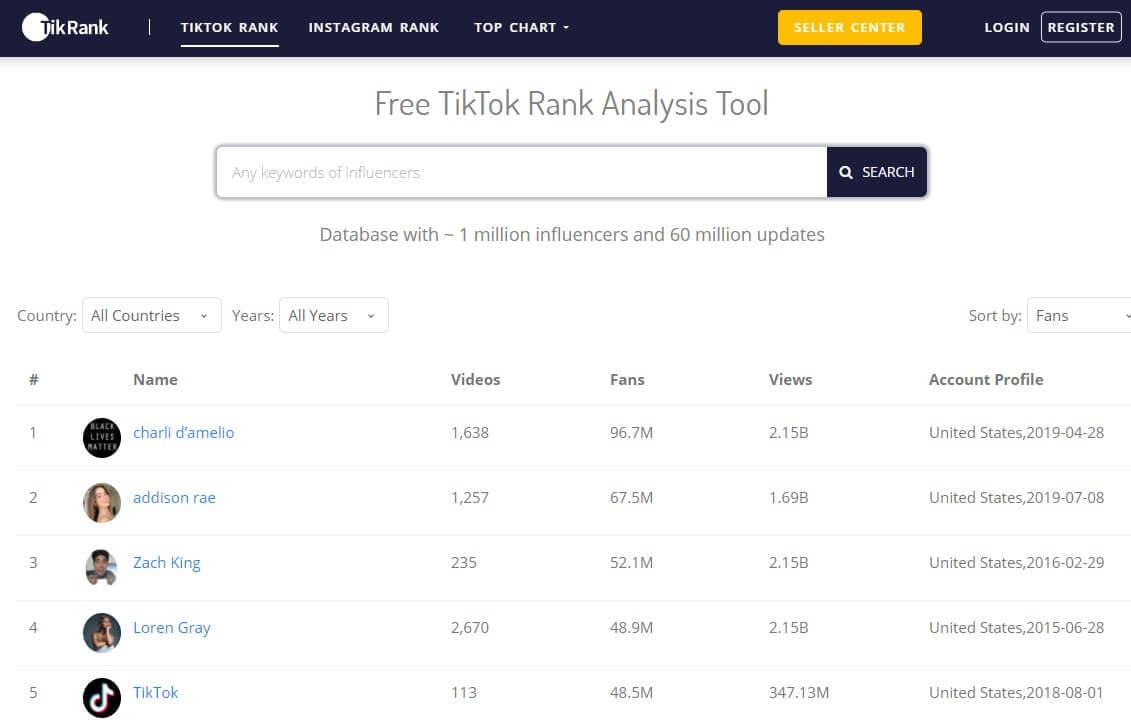Open Loren Gray's avatar thumbnail
The image size is (1131, 725).
pyautogui.click(x=102, y=632)
